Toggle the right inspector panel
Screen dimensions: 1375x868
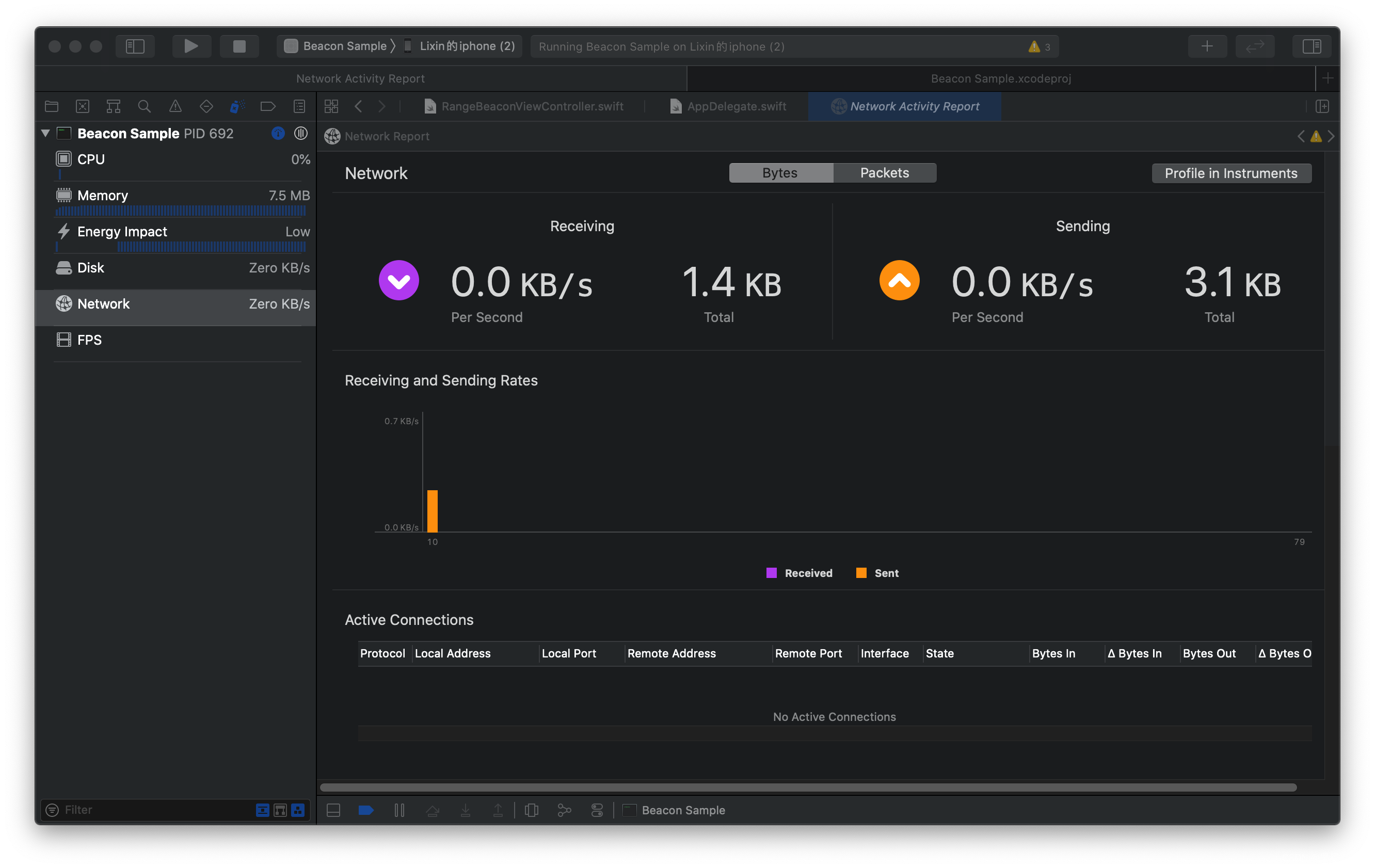tap(1311, 46)
